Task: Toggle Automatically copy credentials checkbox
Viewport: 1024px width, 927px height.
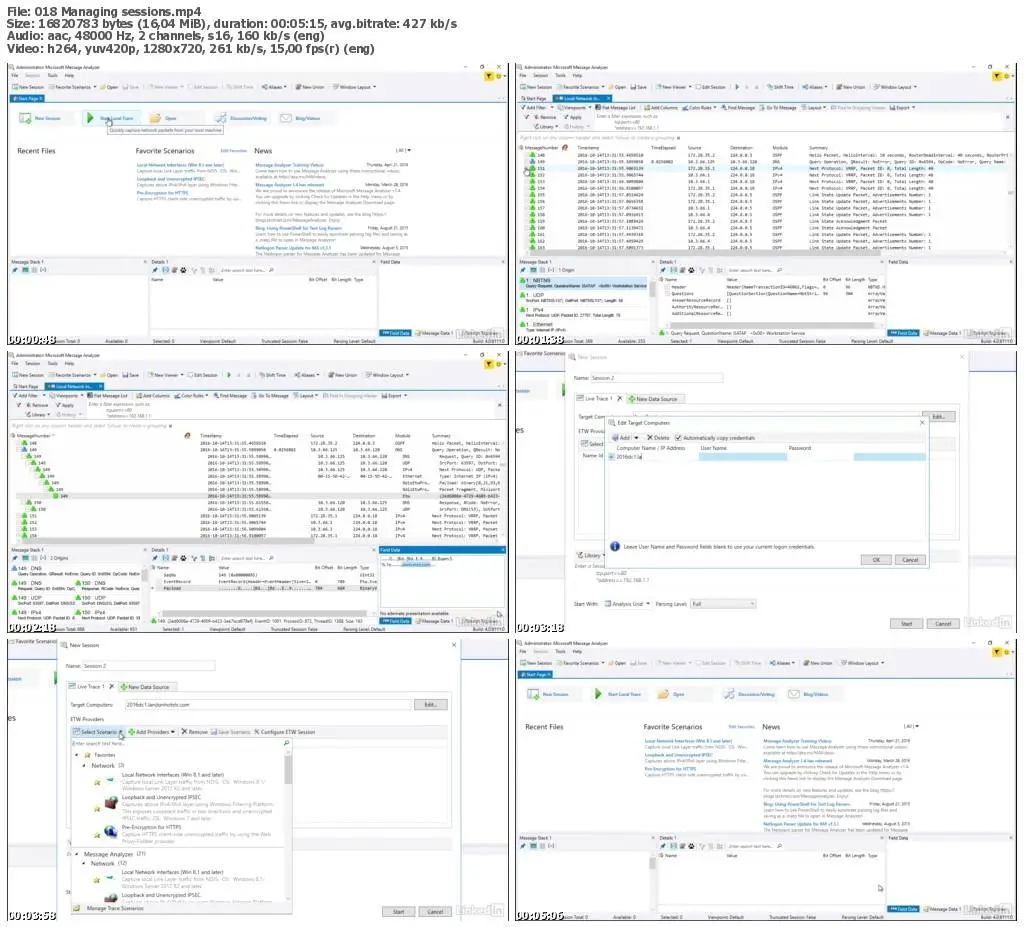Action: [x=678, y=438]
